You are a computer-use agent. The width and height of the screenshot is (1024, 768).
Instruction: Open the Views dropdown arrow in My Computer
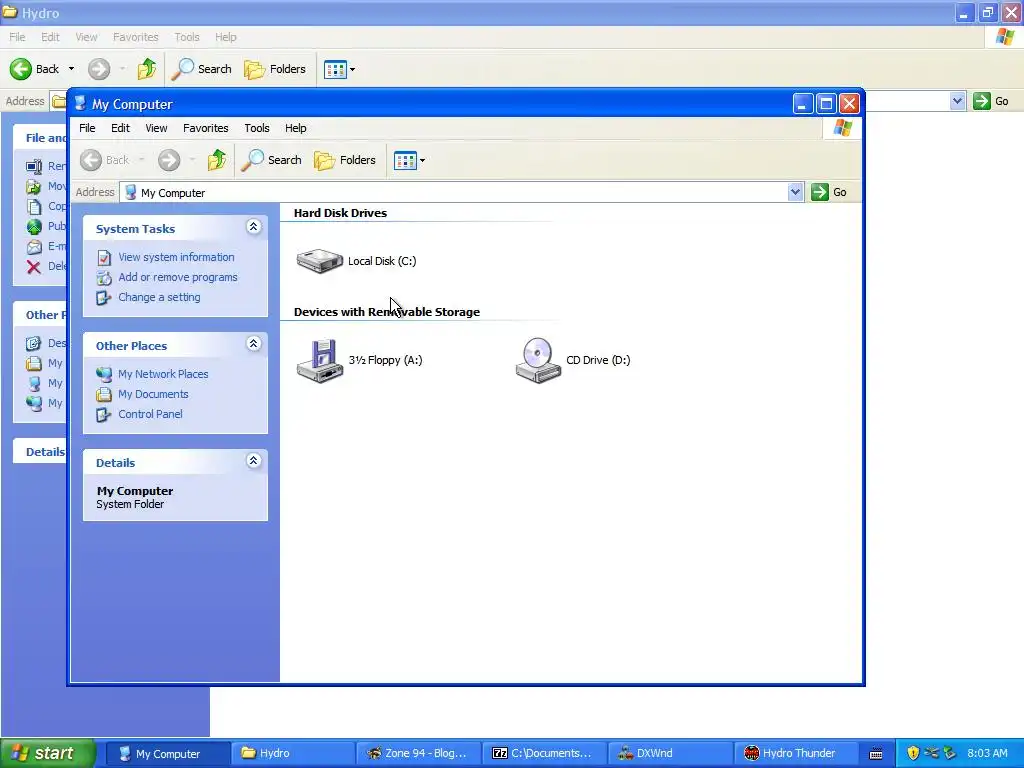pos(423,161)
